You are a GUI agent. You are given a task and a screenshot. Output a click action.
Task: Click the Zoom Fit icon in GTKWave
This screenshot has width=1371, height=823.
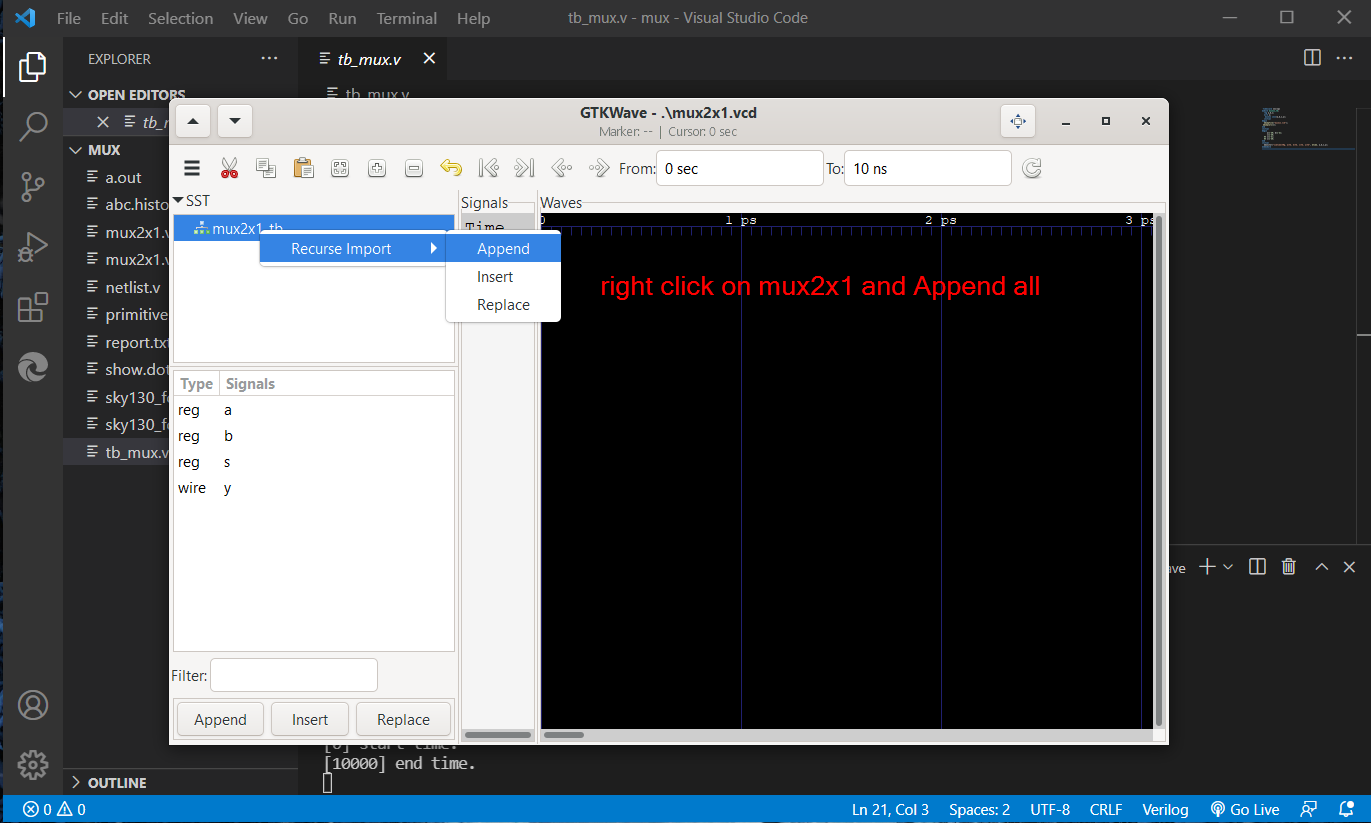pos(340,168)
